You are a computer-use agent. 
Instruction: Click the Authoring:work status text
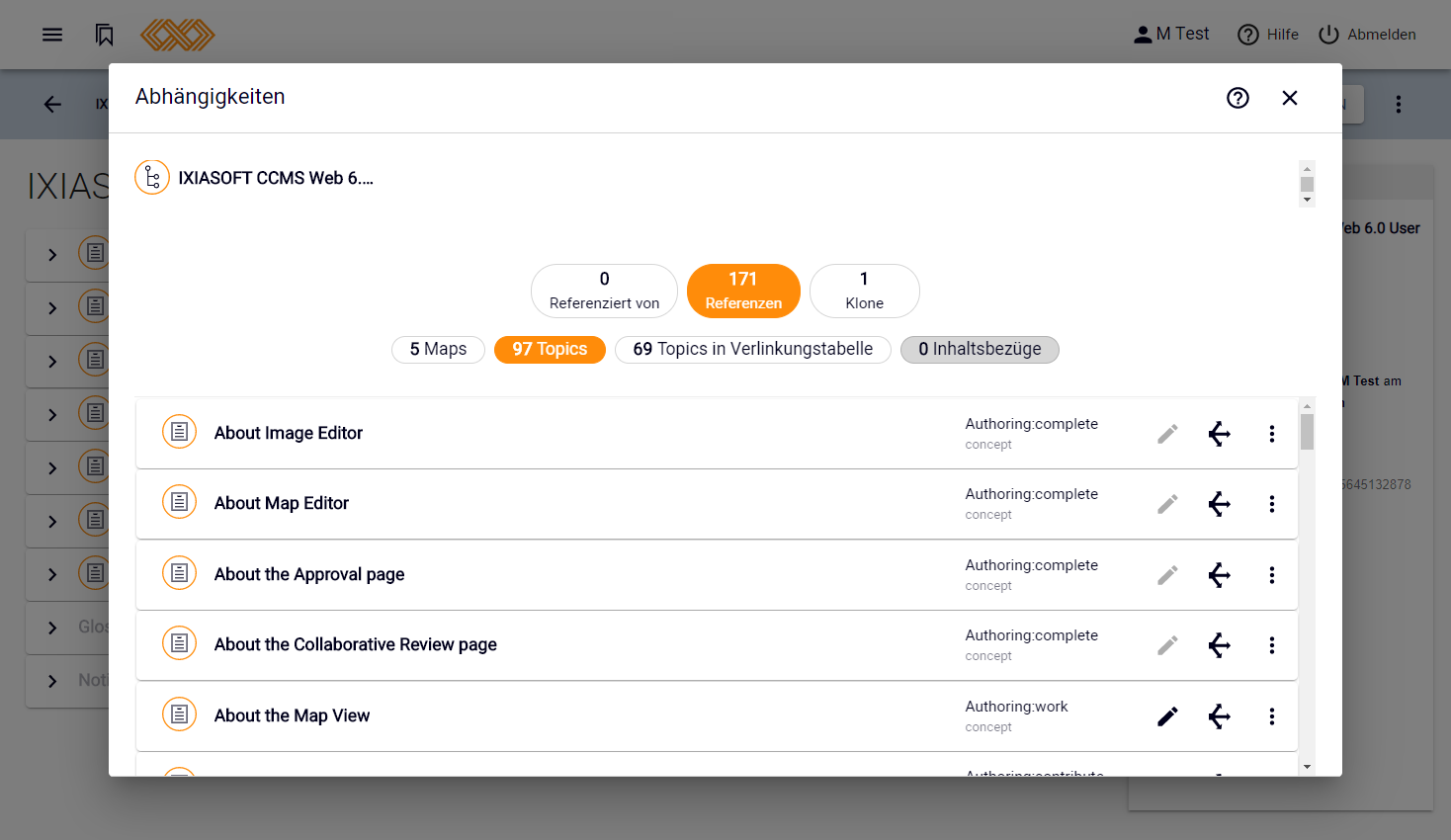point(1016,707)
